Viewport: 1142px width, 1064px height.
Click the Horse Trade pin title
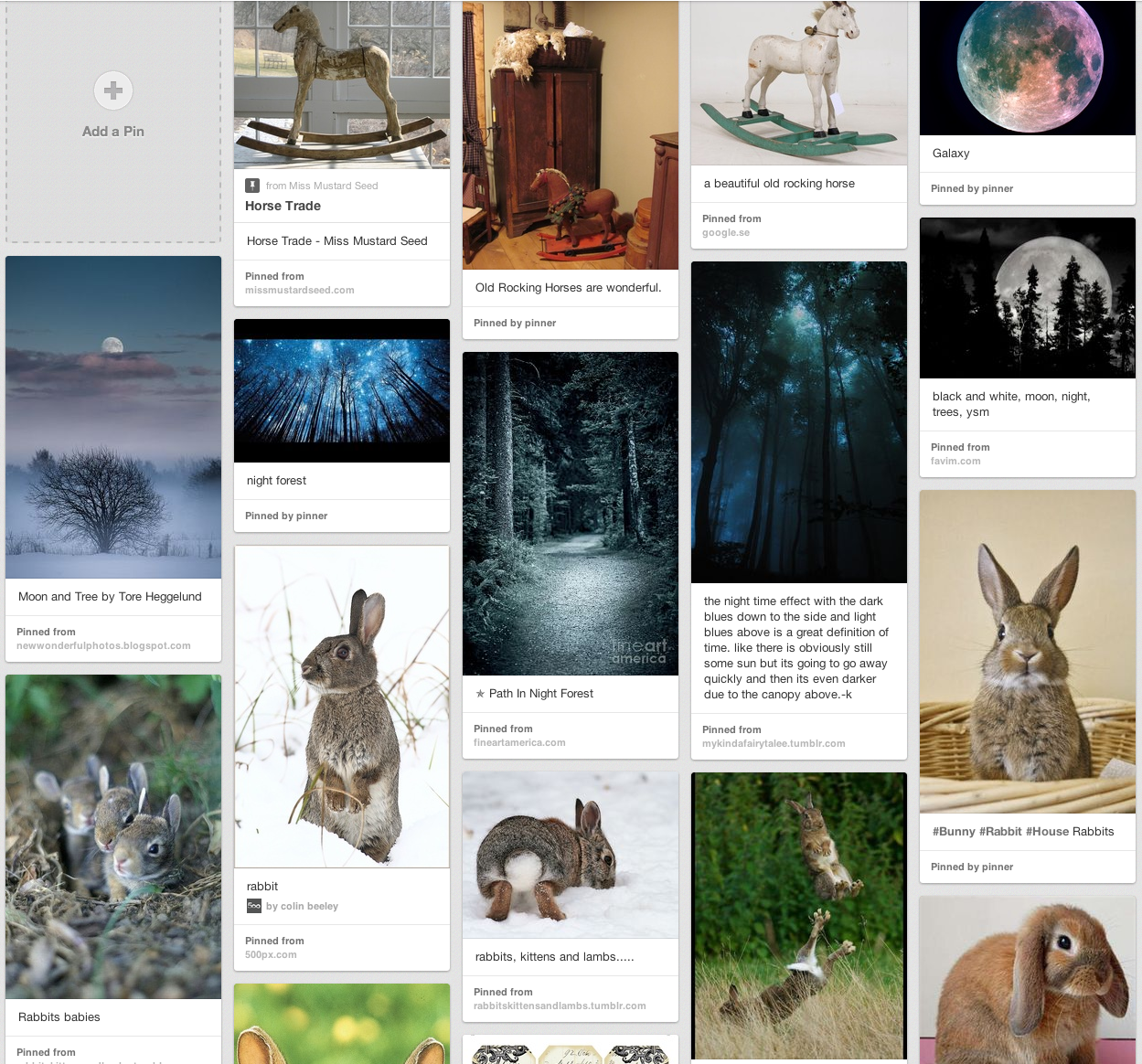(x=283, y=207)
